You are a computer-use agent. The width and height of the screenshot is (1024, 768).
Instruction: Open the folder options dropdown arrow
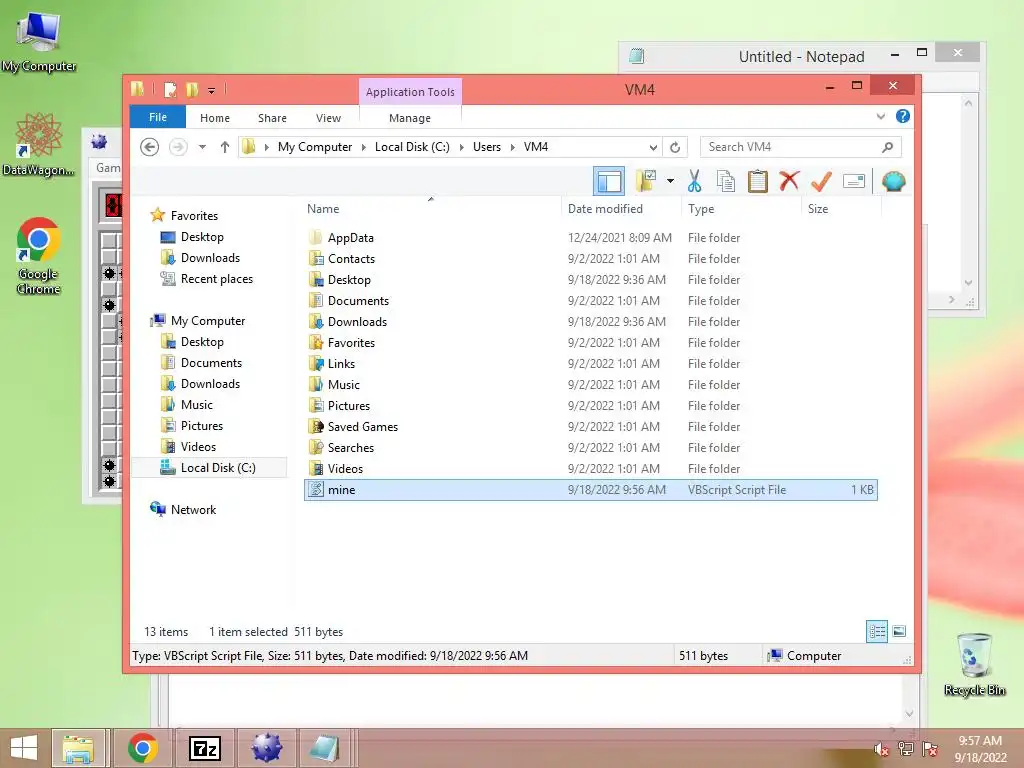point(670,181)
